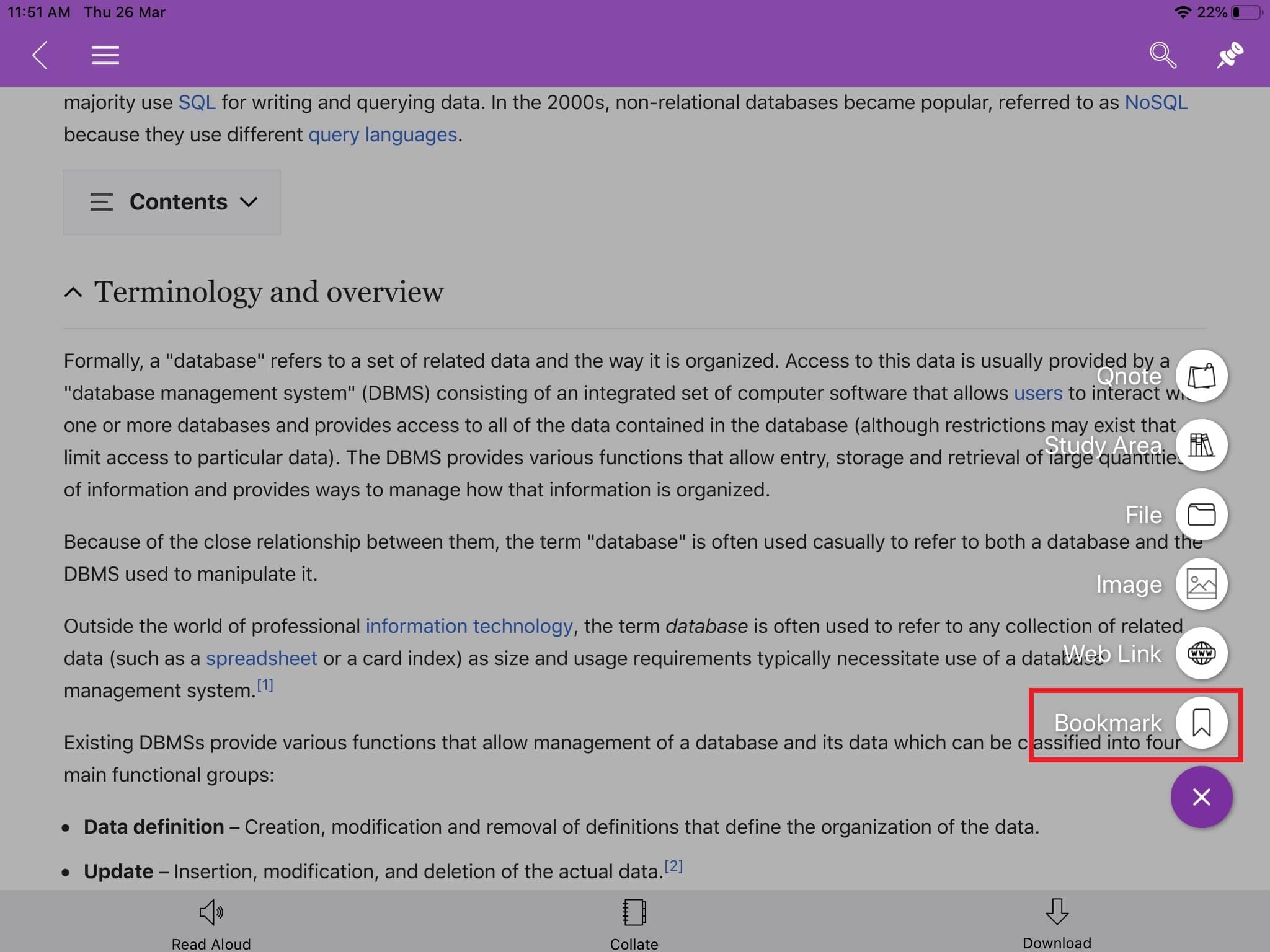Open search with the magnifier icon
This screenshot has height=952, width=1270.
(x=1163, y=55)
